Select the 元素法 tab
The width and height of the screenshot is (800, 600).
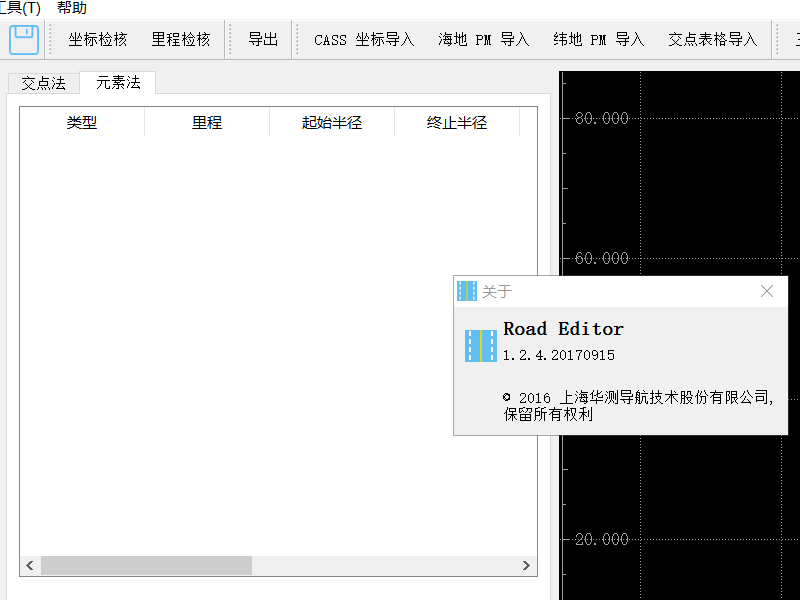tap(118, 83)
